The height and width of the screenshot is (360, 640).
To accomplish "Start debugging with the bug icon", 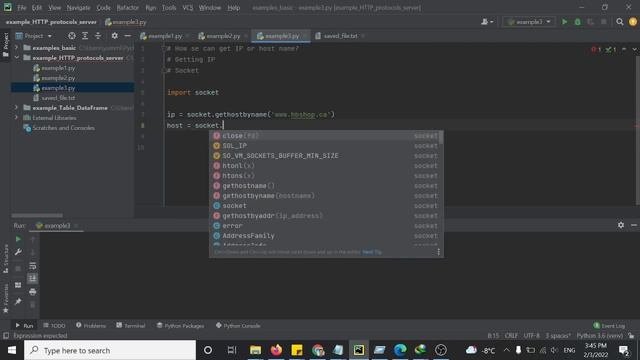I will [578, 22].
